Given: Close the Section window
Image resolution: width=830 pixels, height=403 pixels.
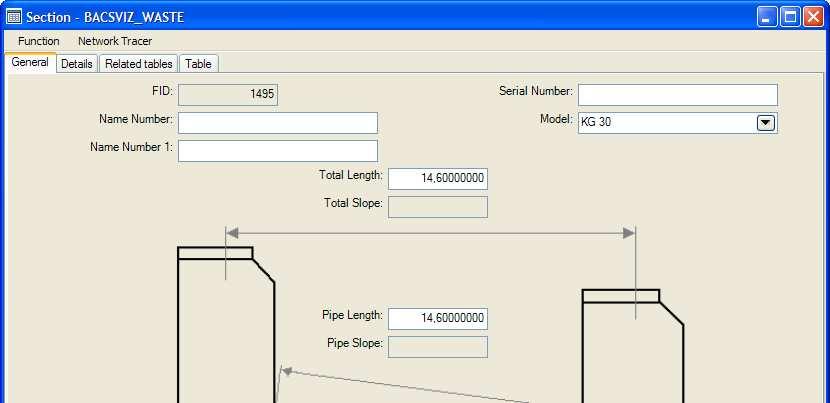Looking at the screenshot, I should point(813,17).
